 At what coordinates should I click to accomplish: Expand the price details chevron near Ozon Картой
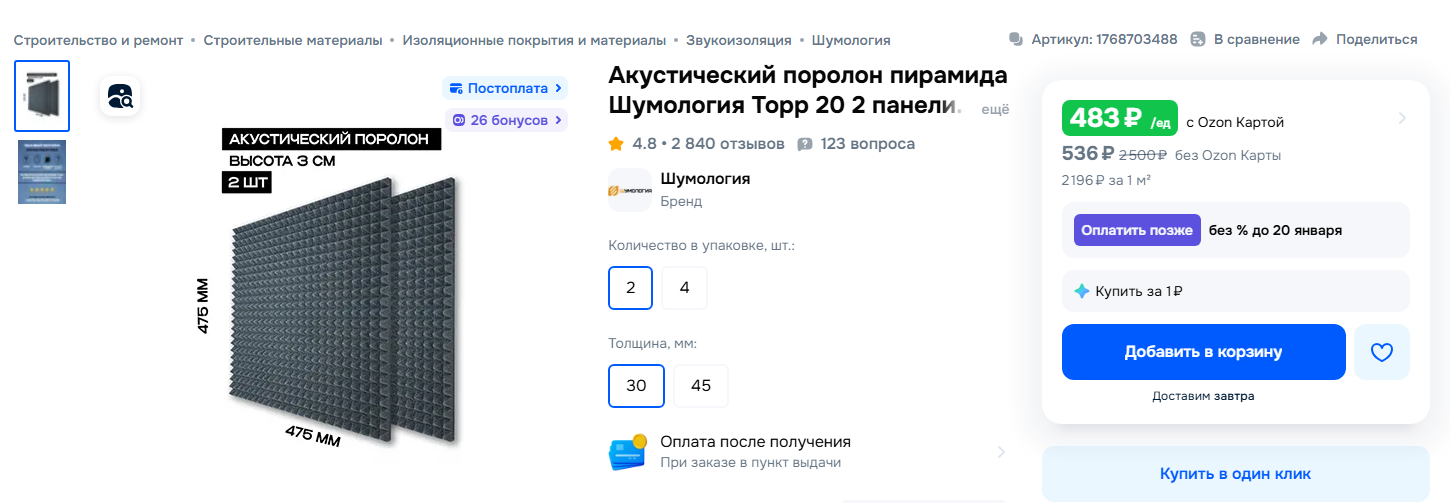[x=1402, y=118]
